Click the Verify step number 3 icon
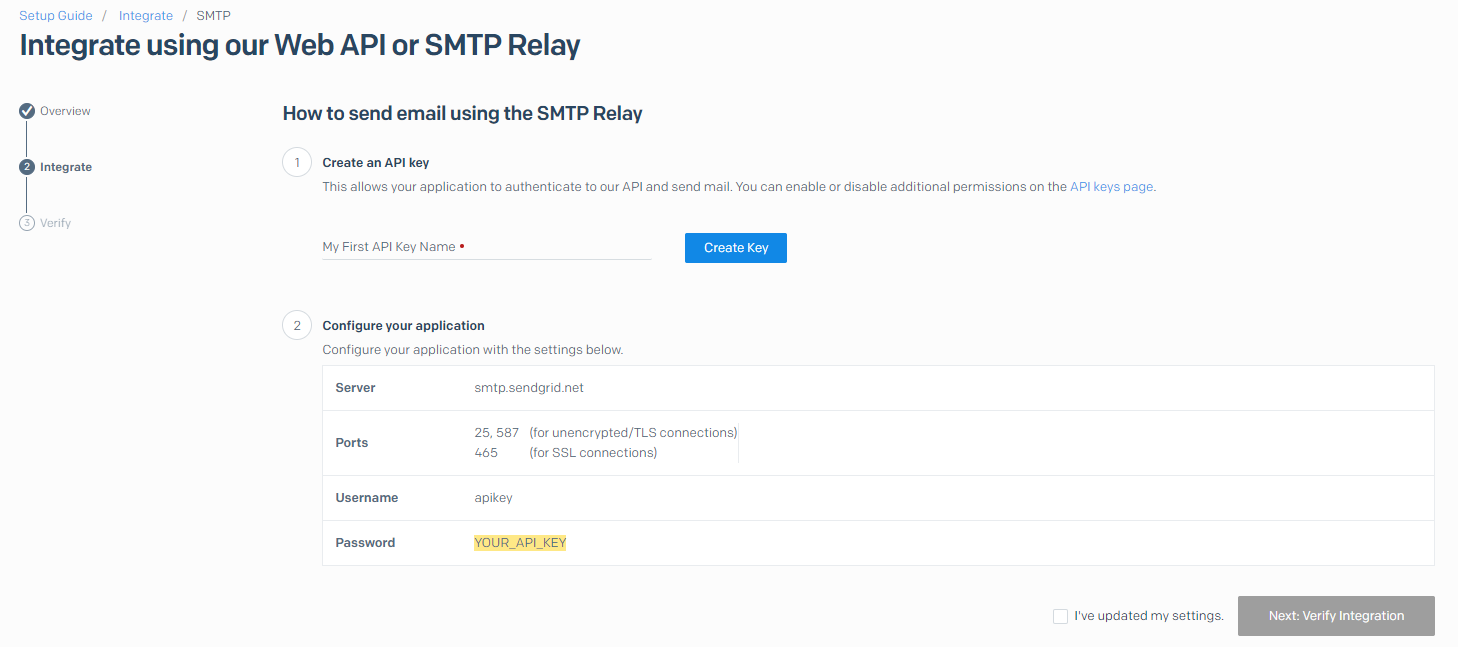1458x647 pixels. pyautogui.click(x=27, y=223)
